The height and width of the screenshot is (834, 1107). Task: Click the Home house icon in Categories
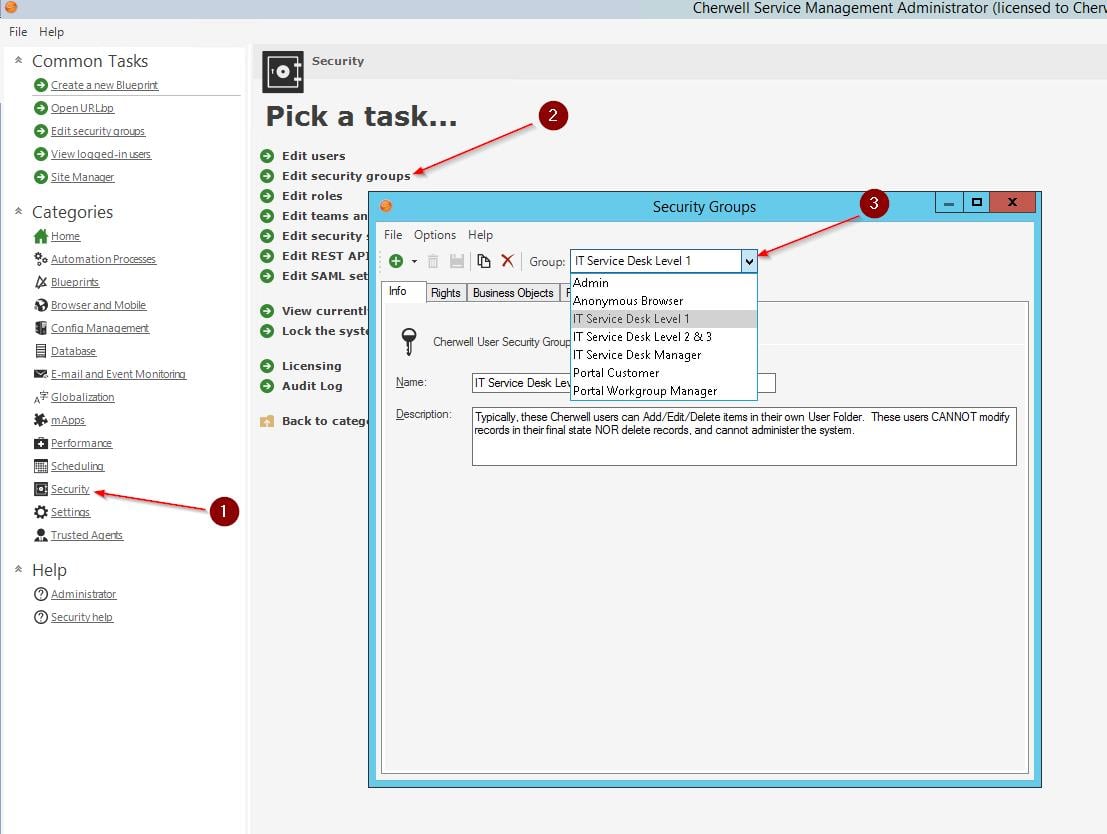pyautogui.click(x=41, y=236)
